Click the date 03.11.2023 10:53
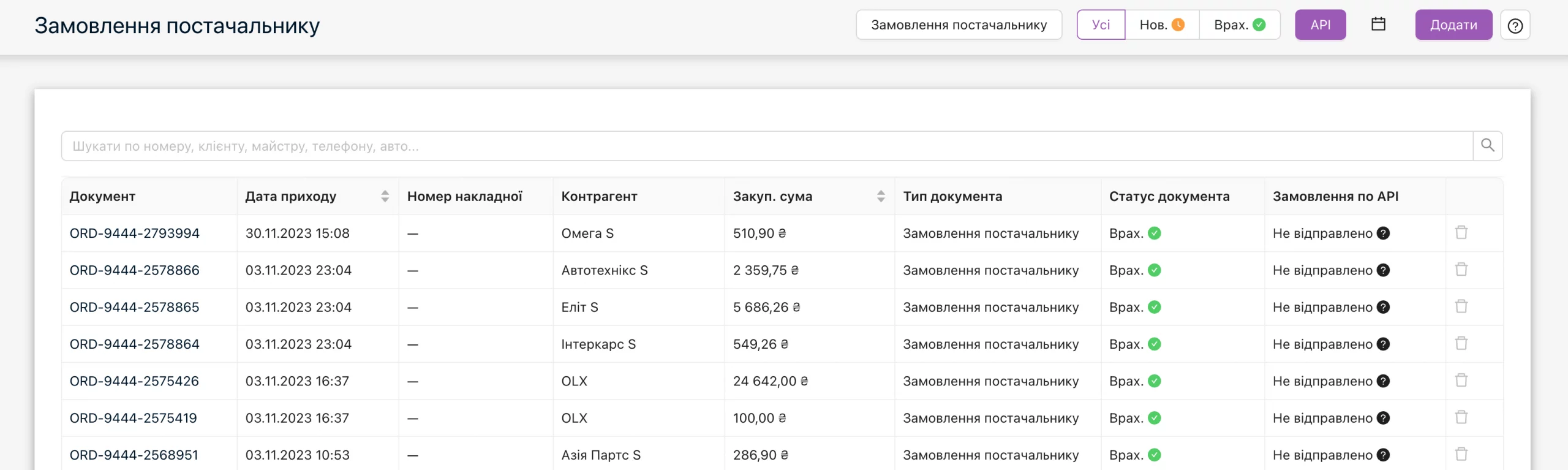1568x470 pixels. pyautogui.click(x=298, y=455)
